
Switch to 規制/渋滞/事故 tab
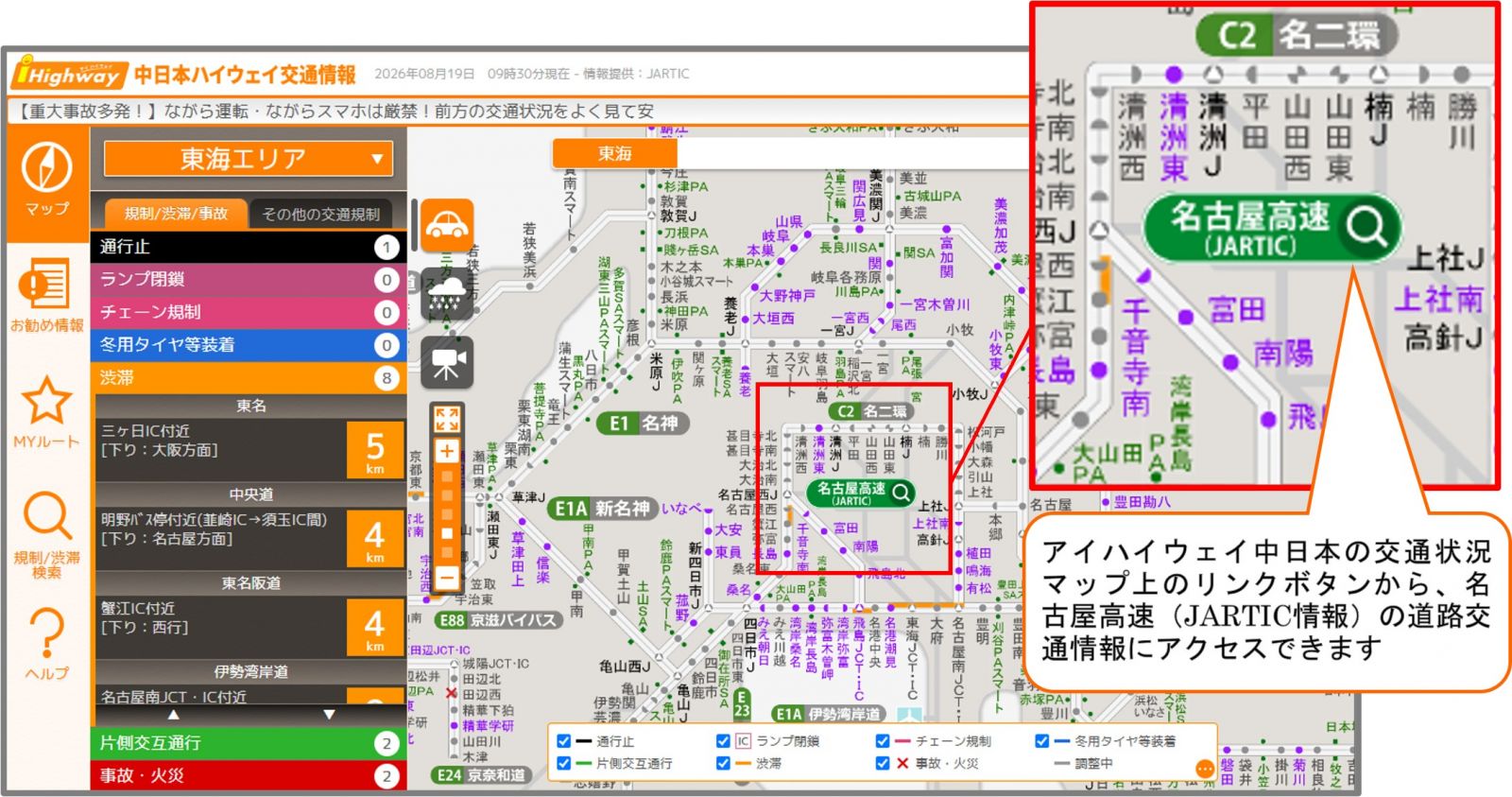tap(176, 214)
